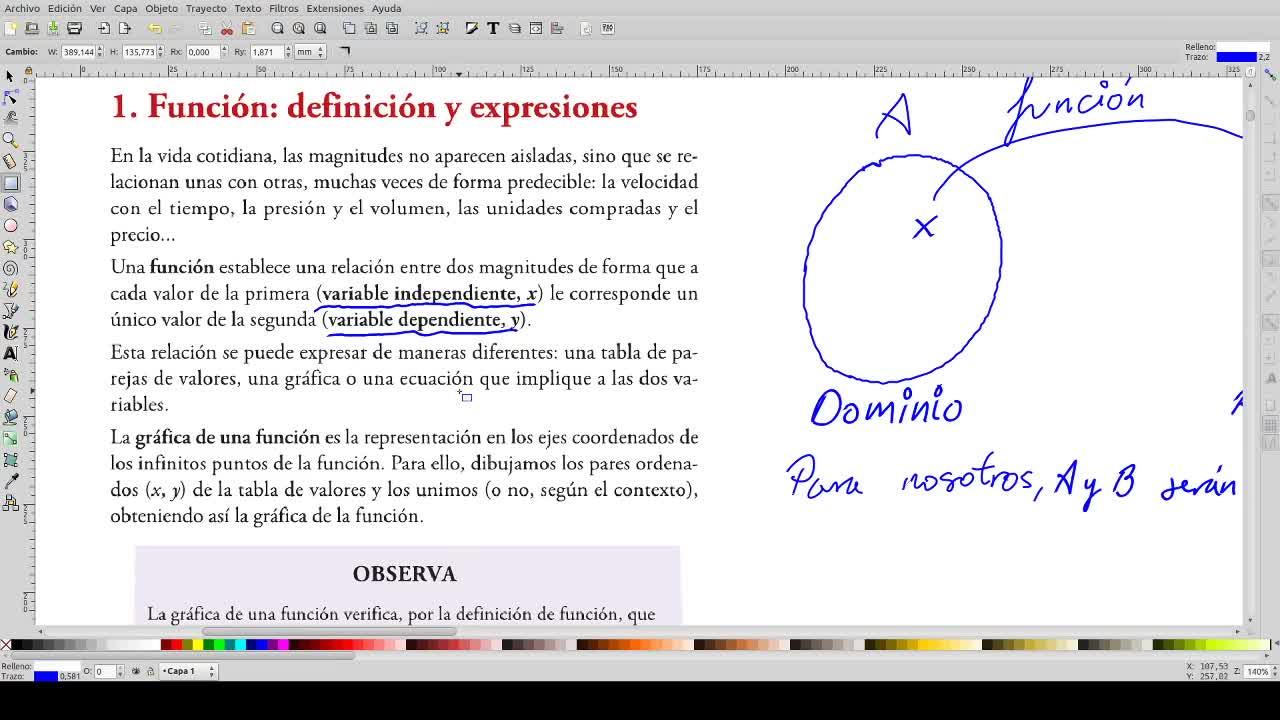The height and width of the screenshot is (720, 1280).
Task: Select the Rectangle tool
Action: click(10, 183)
